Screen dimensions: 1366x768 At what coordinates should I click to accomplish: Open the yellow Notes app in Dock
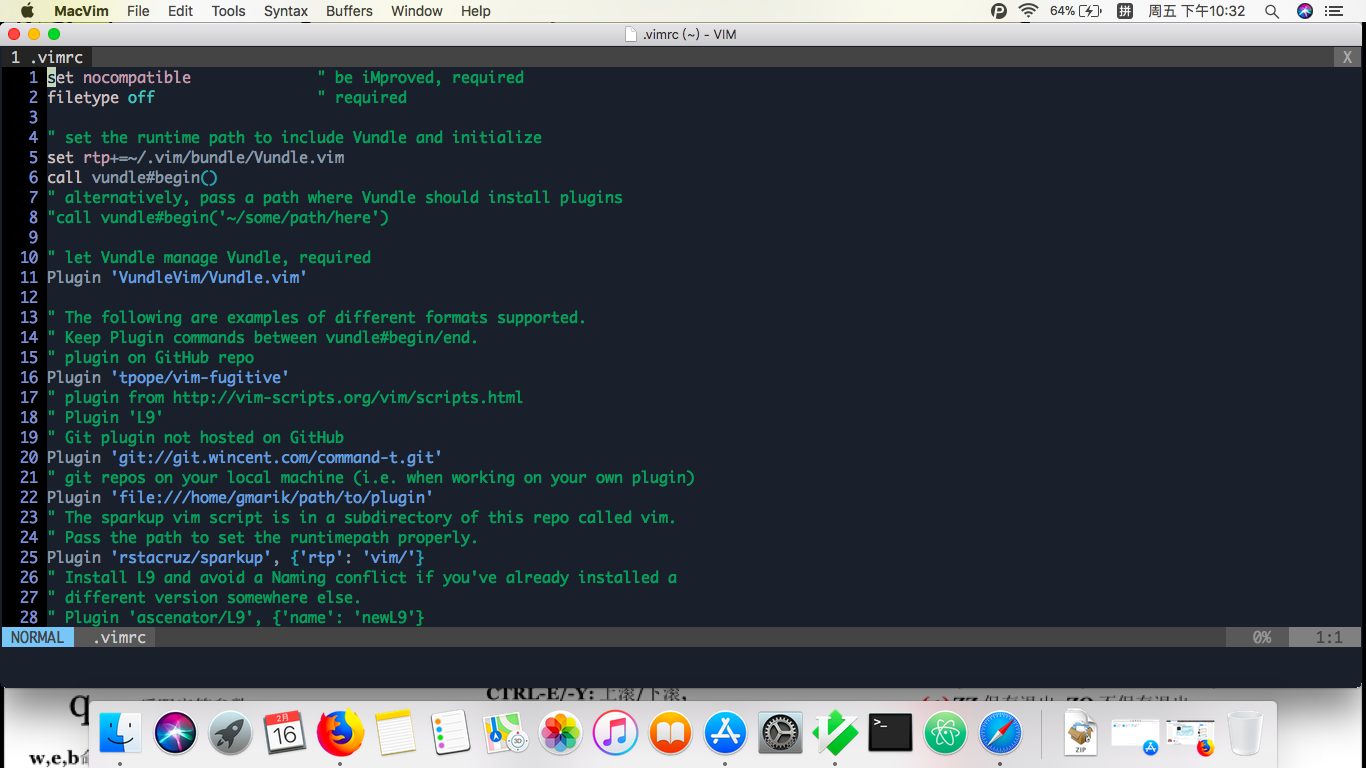(x=395, y=733)
